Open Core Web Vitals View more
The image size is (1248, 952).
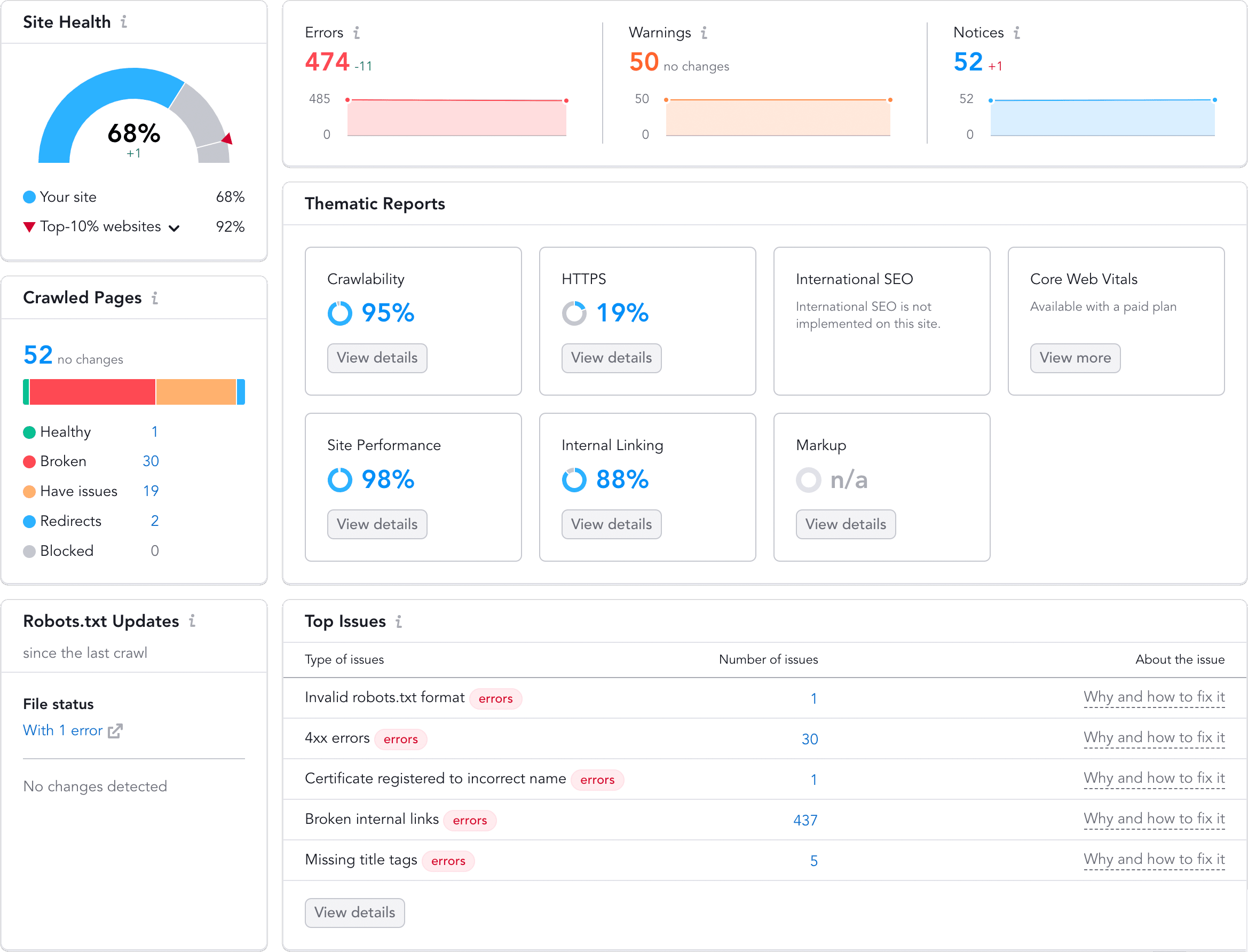(1075, 358)
